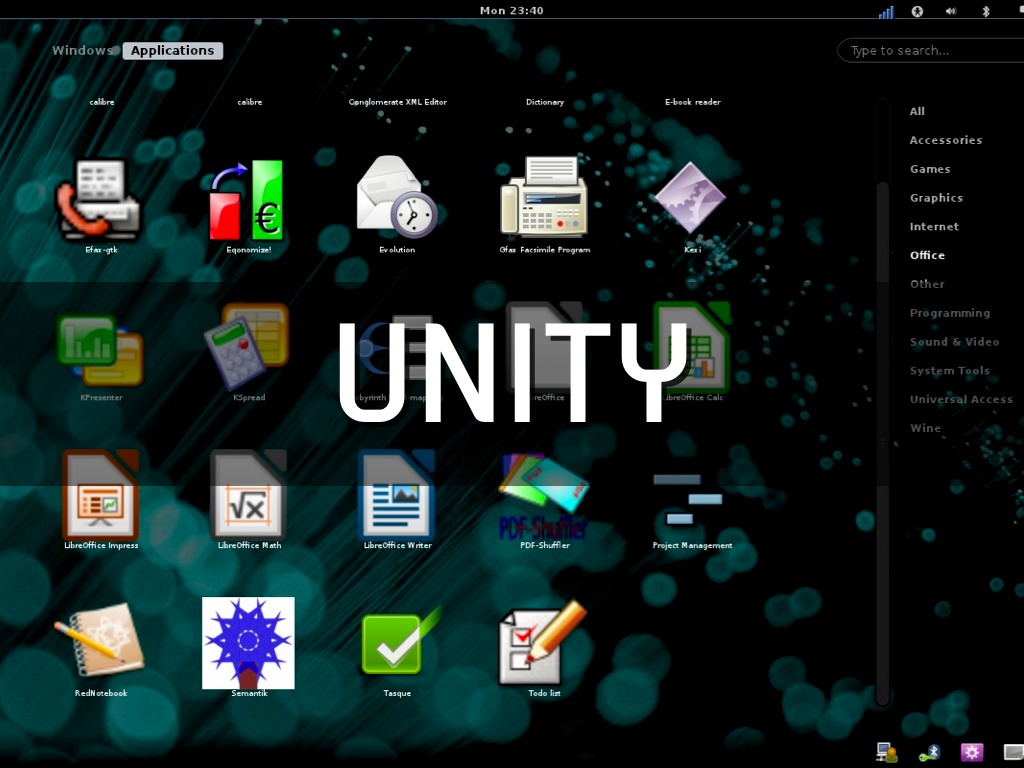This screenshot has height=768, width=1024.
Task: Open the Eqonomize! finance app
Action: coord(248,198)
